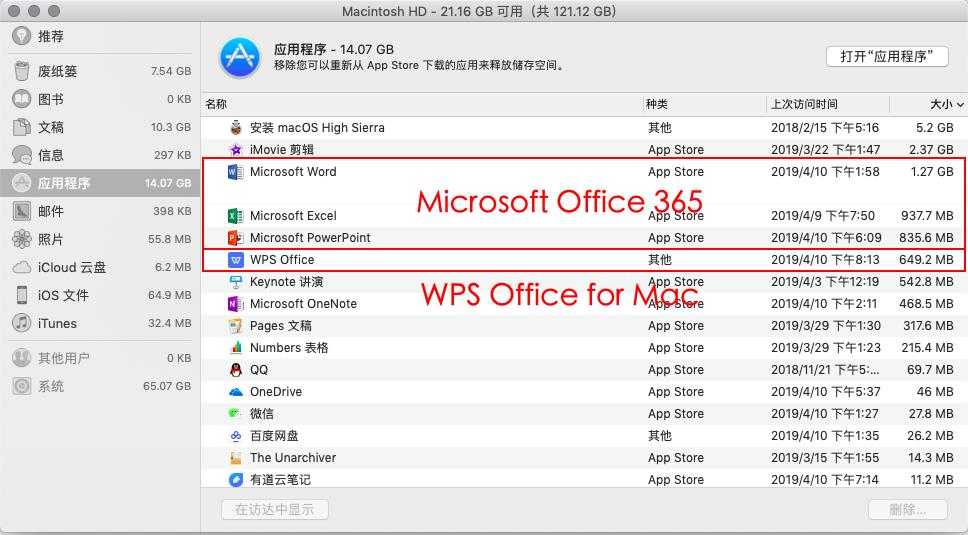Select the iMovie 剪辑 row name
This screenshot has height=535, width=968.
[x=282, y=149]
